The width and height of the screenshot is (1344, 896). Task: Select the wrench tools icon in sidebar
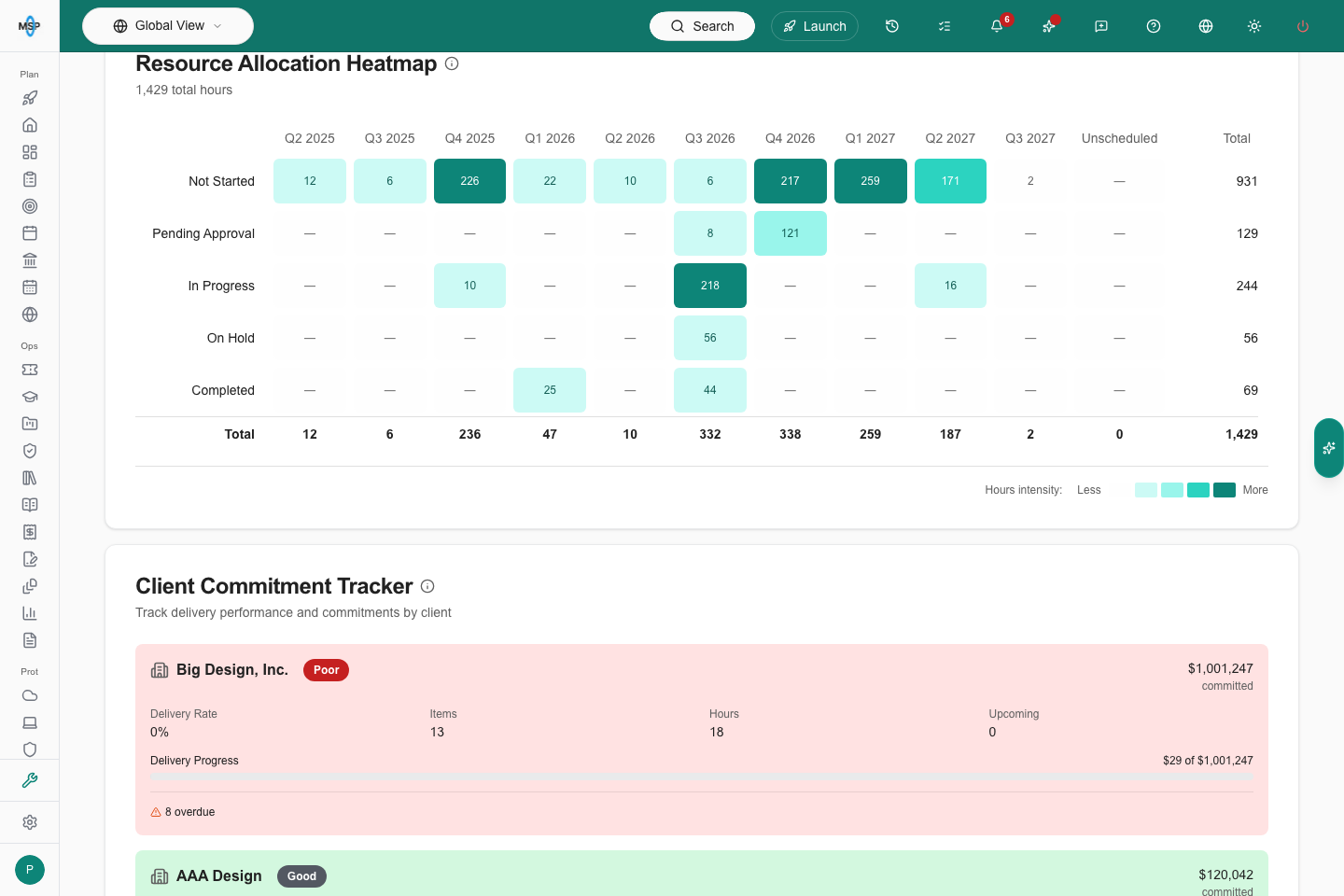pyautogui.click(x=30, y=780)
